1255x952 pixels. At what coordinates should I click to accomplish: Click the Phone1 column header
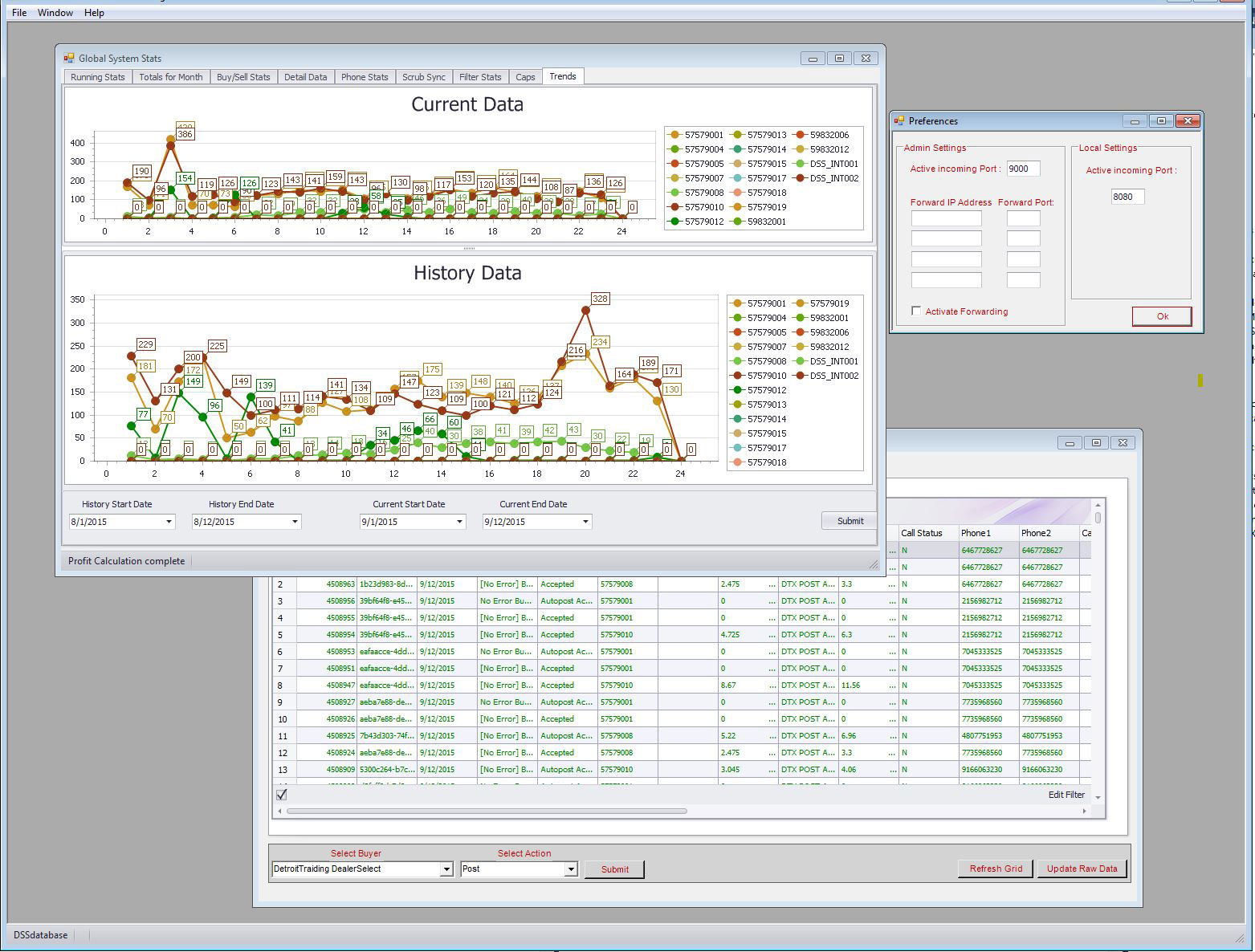tap(988, 533)
